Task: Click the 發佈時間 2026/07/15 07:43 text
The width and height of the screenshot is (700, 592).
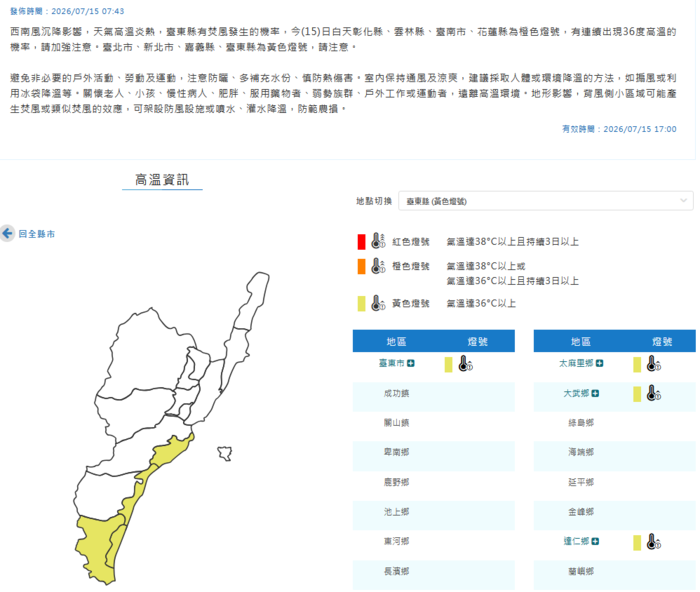Action: coord(67,11)
